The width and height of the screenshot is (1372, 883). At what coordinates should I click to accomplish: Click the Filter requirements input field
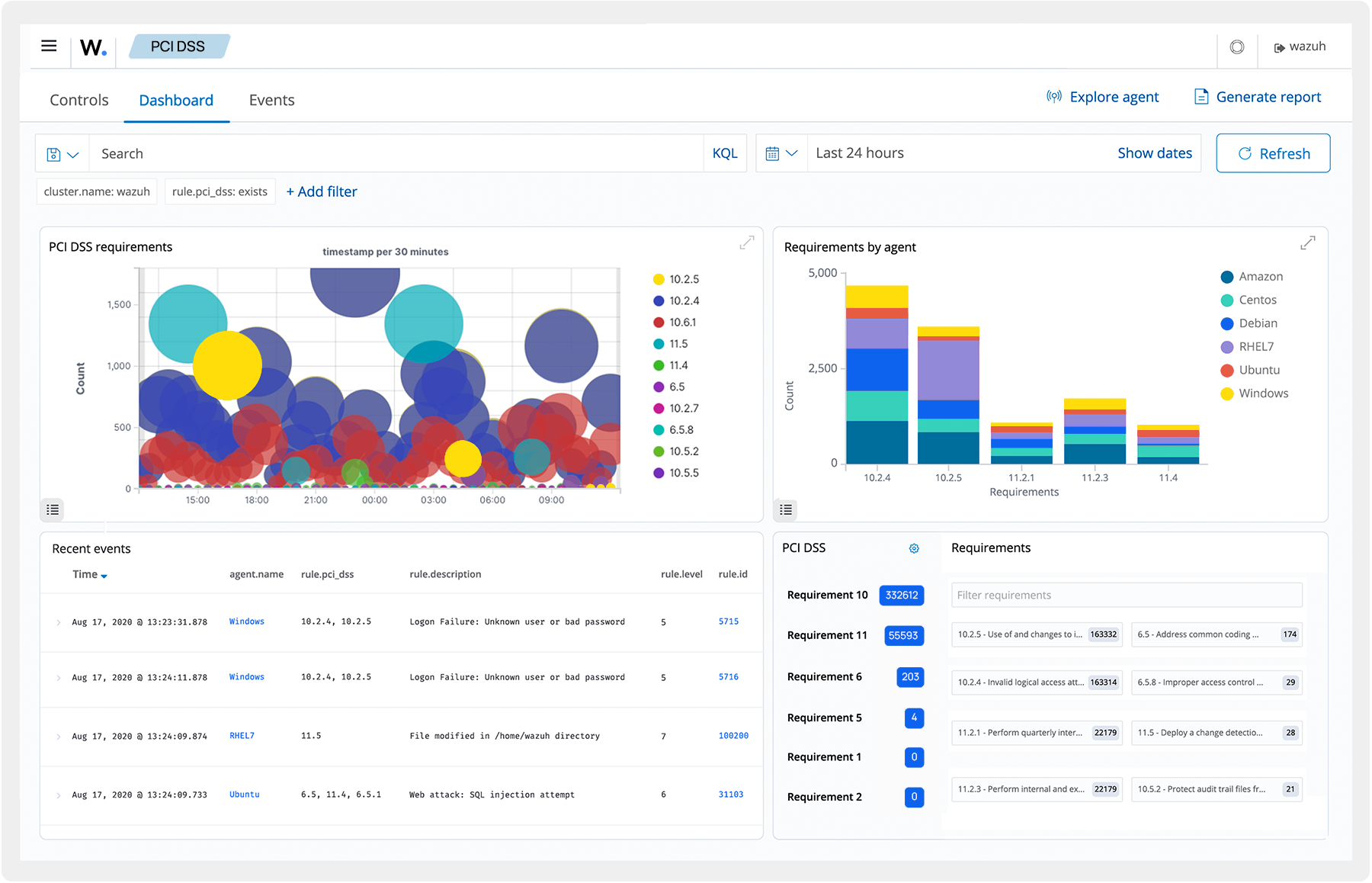[x=1126, y=595]
